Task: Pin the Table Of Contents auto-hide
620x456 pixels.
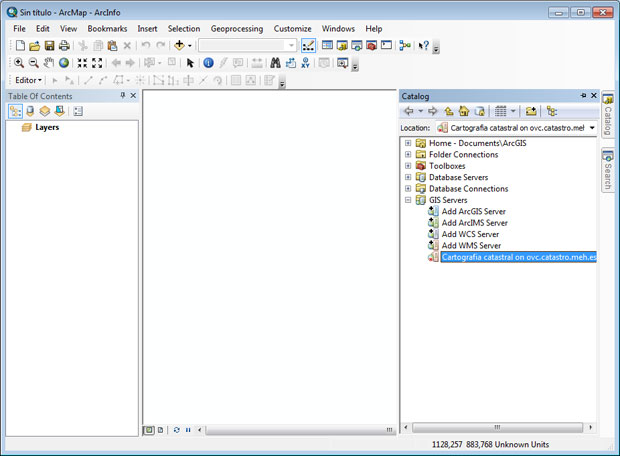Action: click(x=123, y=95)
